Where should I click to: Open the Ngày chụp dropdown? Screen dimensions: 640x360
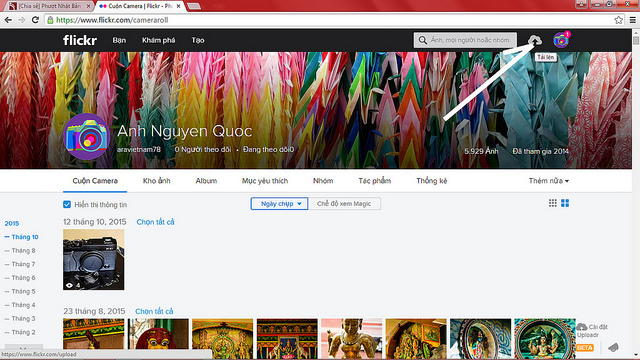pyautogui.click(x=279, y=203)
